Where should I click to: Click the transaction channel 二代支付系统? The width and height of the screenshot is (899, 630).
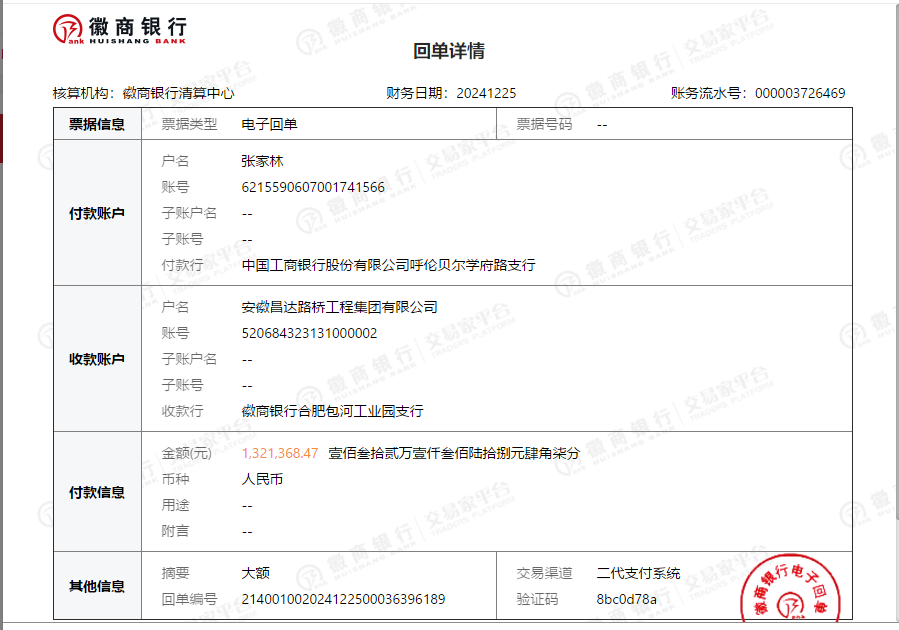(x=638, y=573)
